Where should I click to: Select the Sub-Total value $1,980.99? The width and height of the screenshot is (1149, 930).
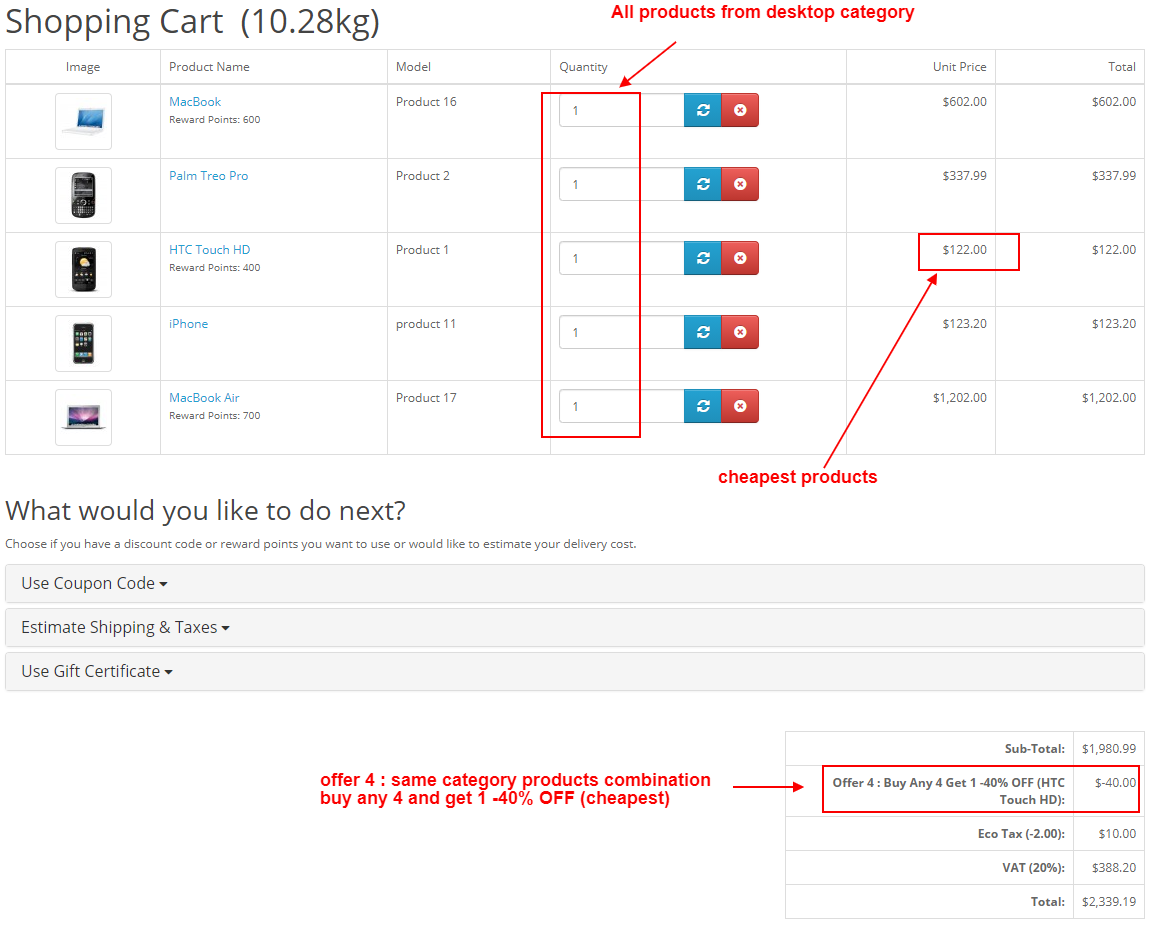click(x=1109, y=749)
